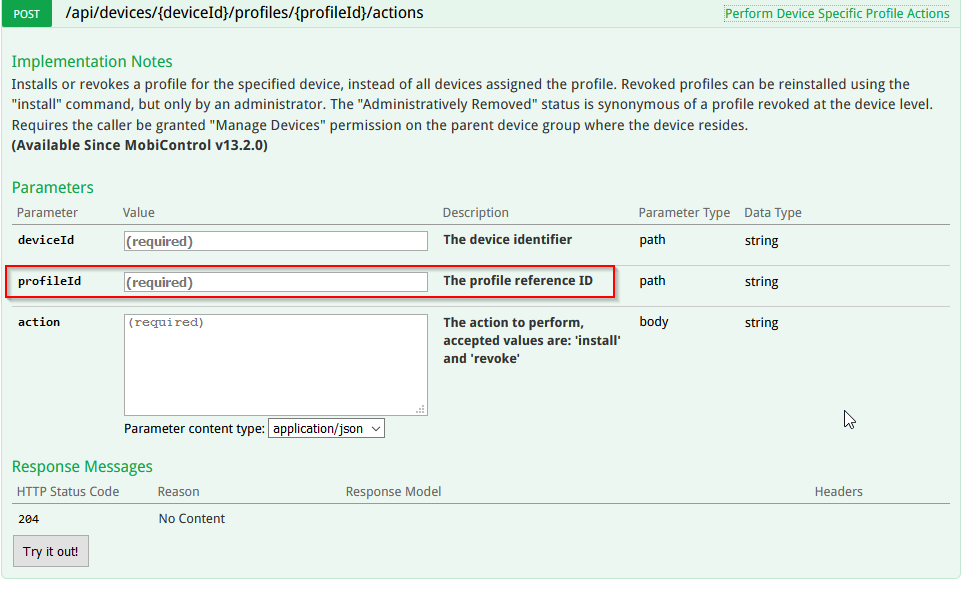
Task: Click the Parameters section heading
Action: [53, 188]
